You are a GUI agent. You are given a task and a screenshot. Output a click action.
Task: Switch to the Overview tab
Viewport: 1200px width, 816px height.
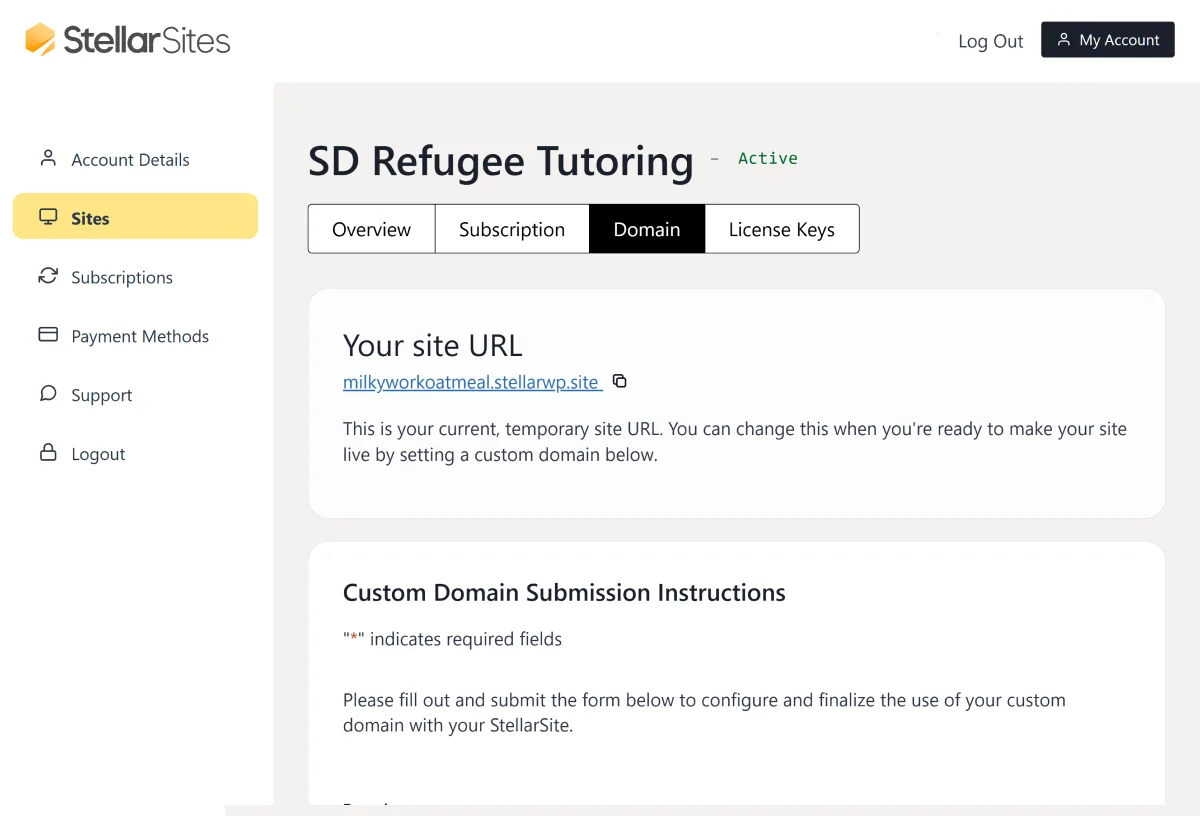coord(371,229)
